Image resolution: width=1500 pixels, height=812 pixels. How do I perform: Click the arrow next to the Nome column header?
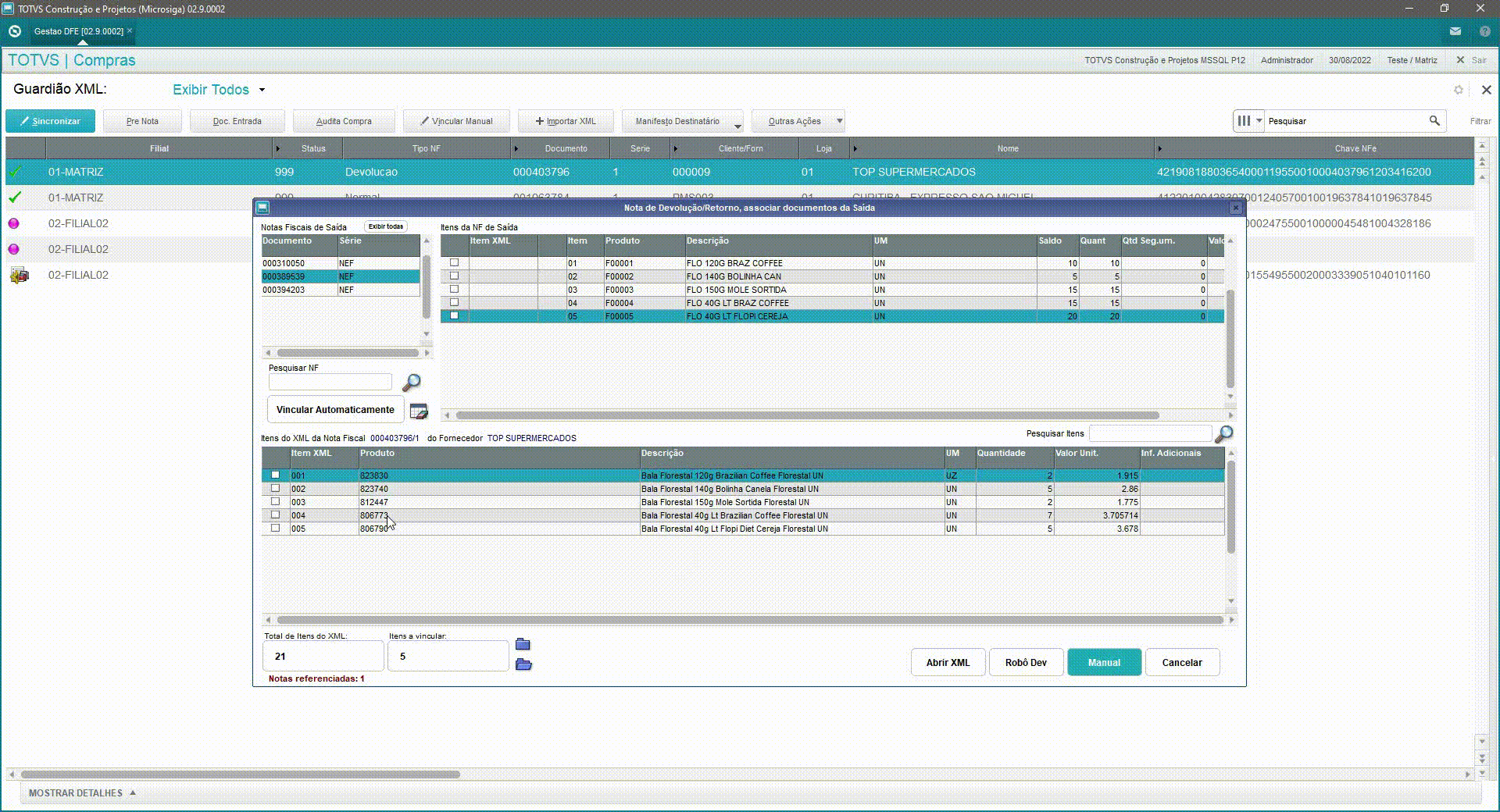(x=1159, y=148)
